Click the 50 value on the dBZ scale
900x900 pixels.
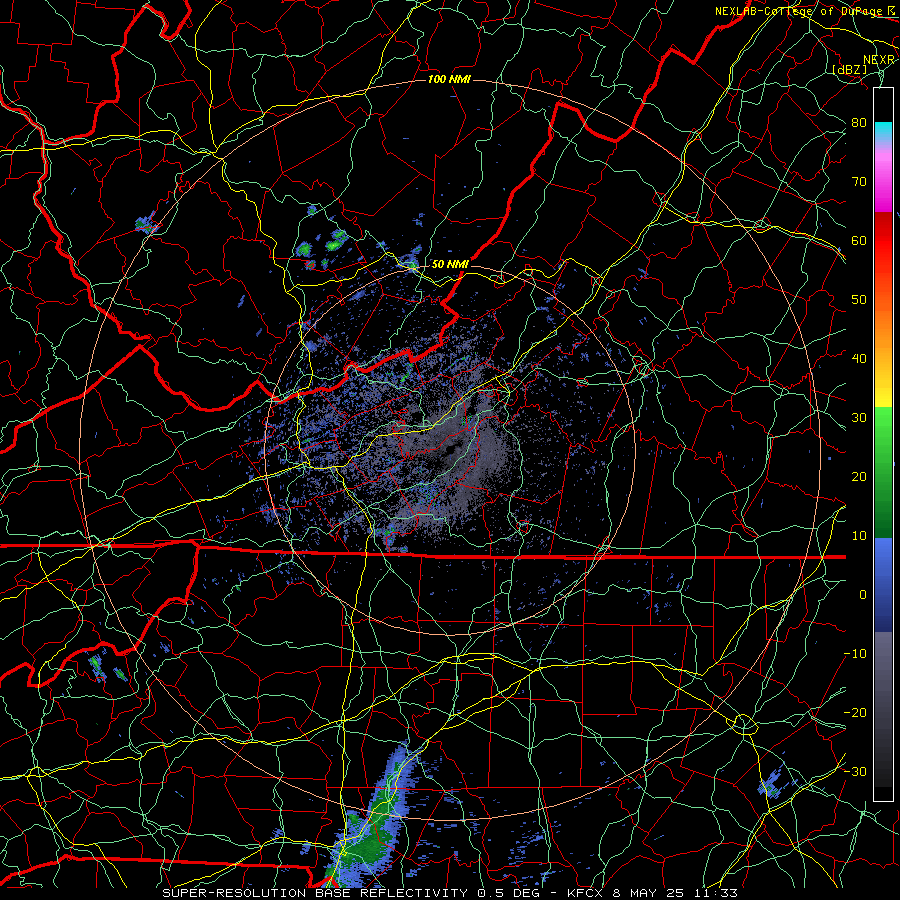click(859, 300)
